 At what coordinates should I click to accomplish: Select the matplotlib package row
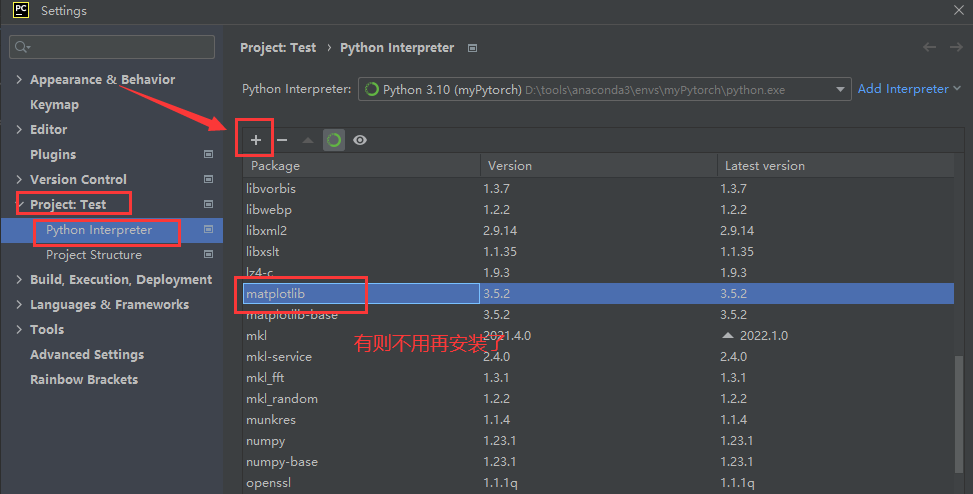598,294
